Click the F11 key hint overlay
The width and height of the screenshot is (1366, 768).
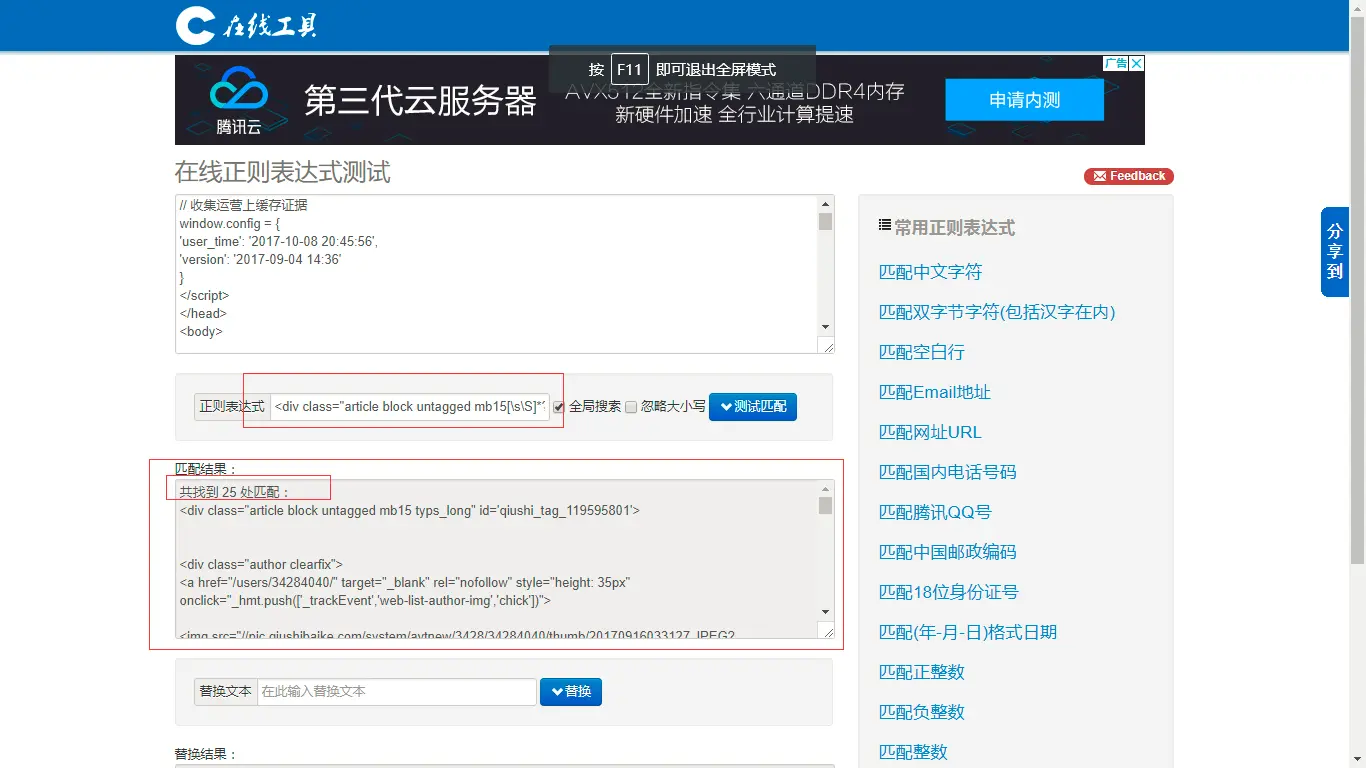(x=682, y=69)
